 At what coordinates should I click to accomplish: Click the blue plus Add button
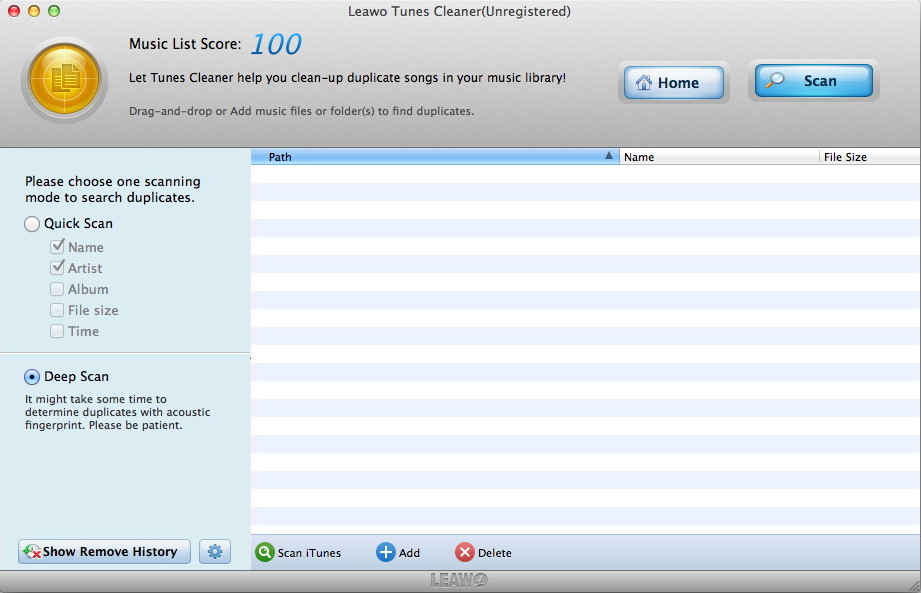click(x=398, y=552)
